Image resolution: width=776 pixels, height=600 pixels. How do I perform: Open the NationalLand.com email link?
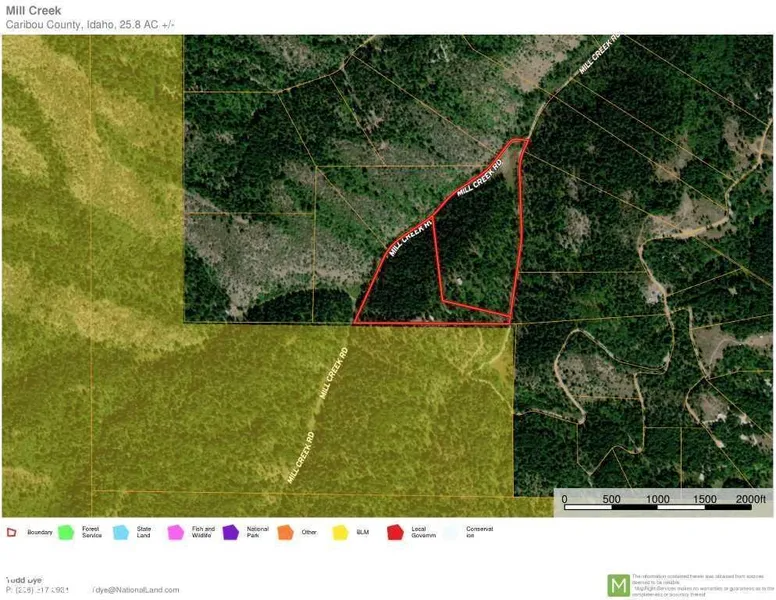pyautogui.click(x=135, y=590)
